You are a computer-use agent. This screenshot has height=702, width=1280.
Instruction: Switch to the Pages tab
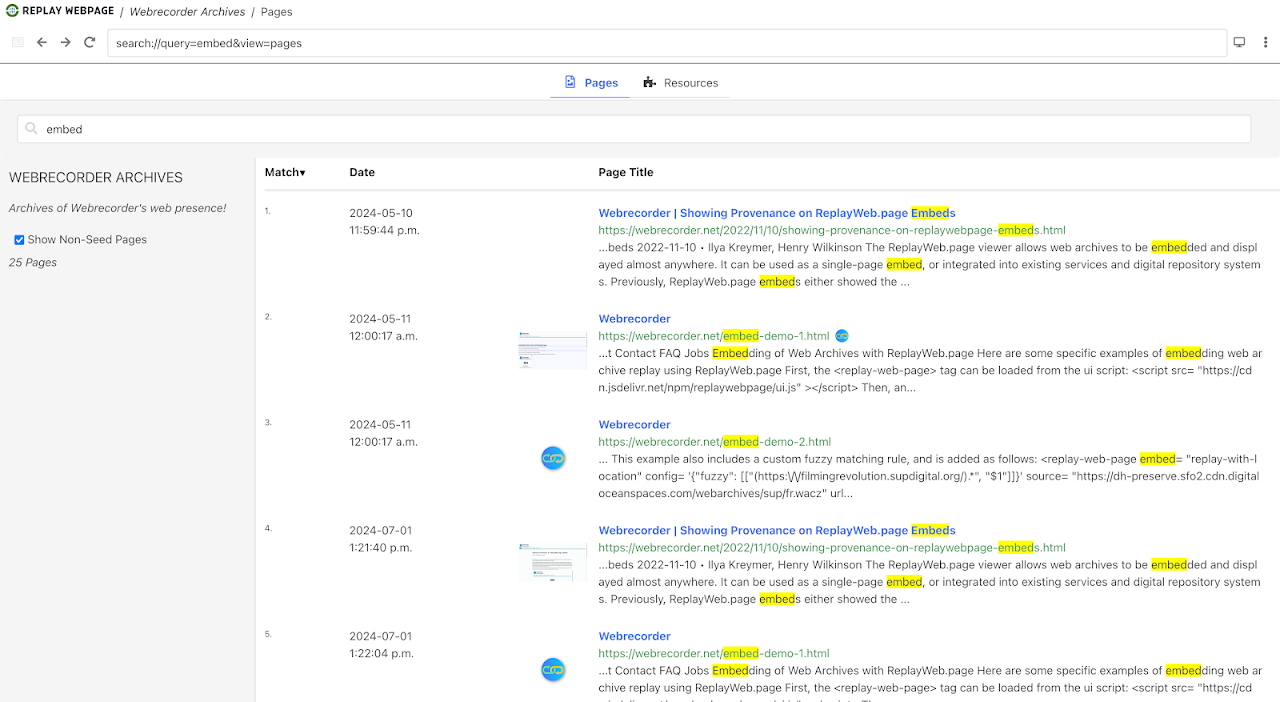pos(591,83)
